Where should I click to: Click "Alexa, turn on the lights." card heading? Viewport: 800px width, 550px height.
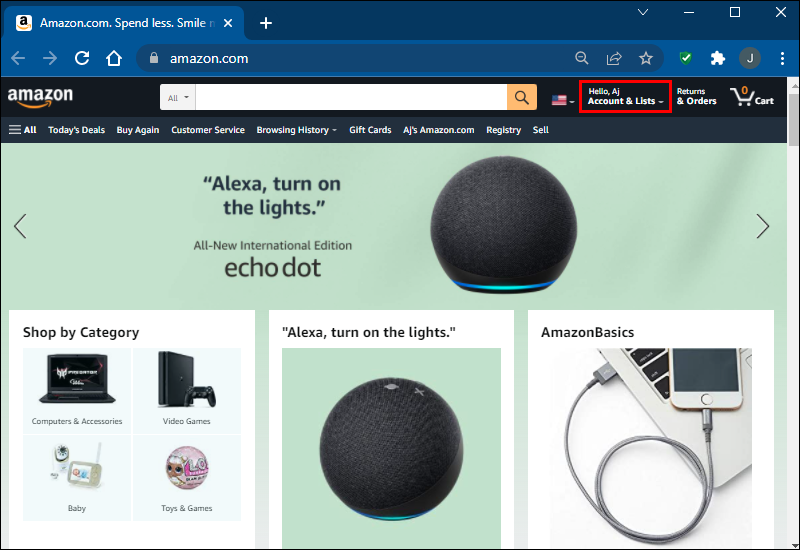coord(369,333)
